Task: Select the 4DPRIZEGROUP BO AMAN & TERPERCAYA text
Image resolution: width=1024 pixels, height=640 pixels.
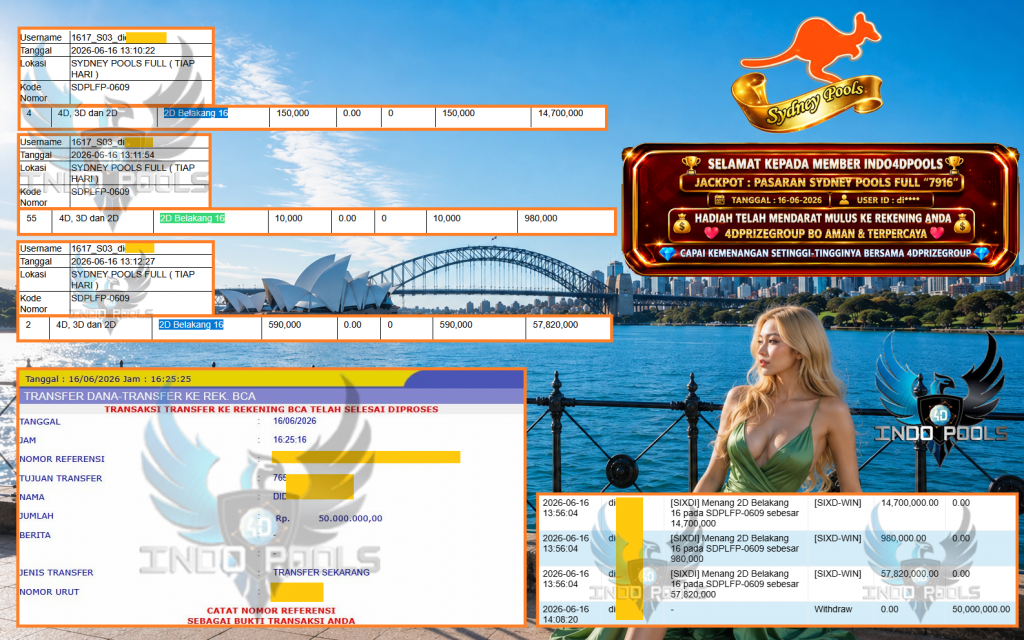Action: click(825, 233)
